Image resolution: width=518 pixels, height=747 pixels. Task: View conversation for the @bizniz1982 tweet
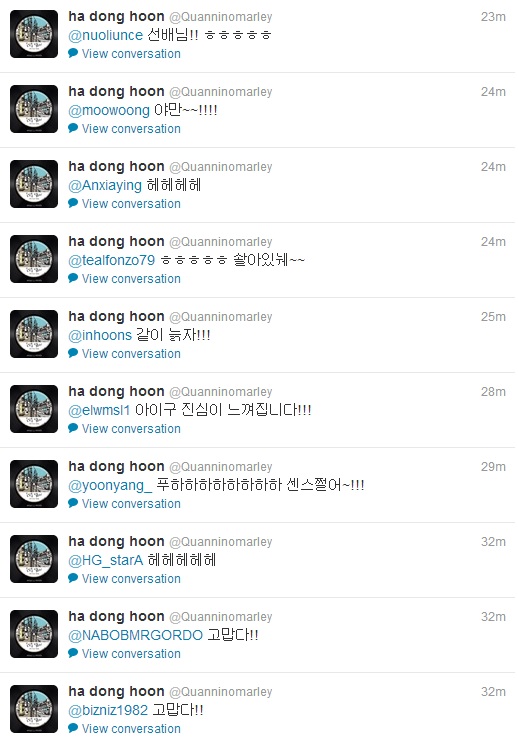[131, 728]
